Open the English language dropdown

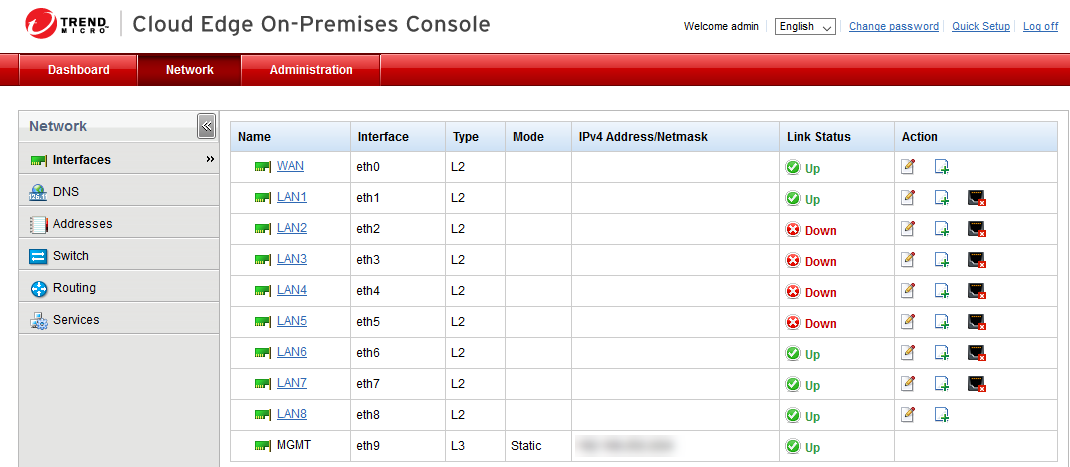pyautogui.click(x=805, y=27)
